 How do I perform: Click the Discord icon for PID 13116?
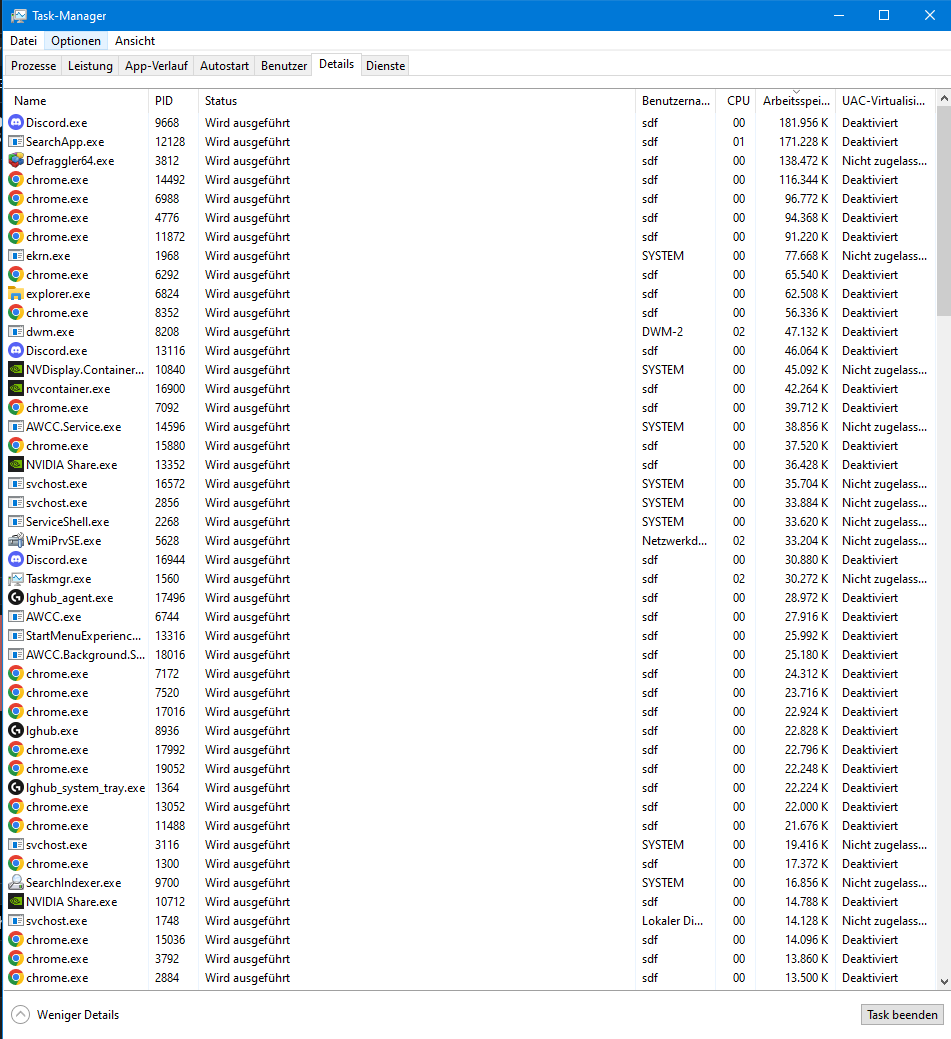[16, 351]
